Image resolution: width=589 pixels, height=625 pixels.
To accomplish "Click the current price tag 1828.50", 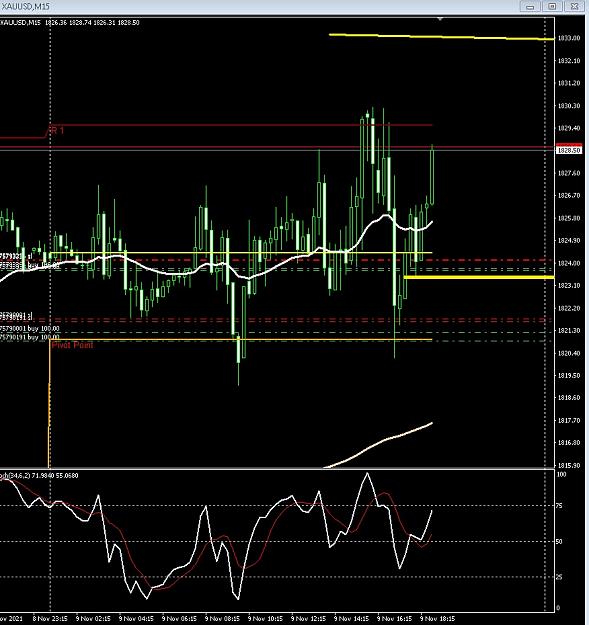I will coord(569,150).
